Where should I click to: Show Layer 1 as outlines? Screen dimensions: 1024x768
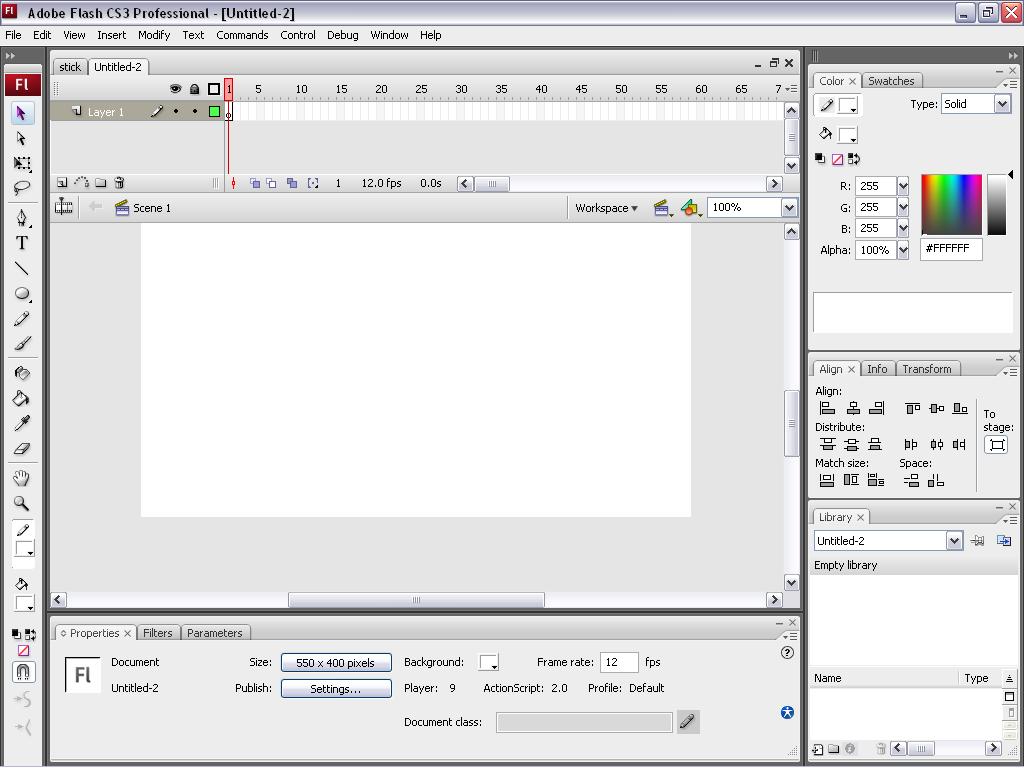tap(212, 111)
